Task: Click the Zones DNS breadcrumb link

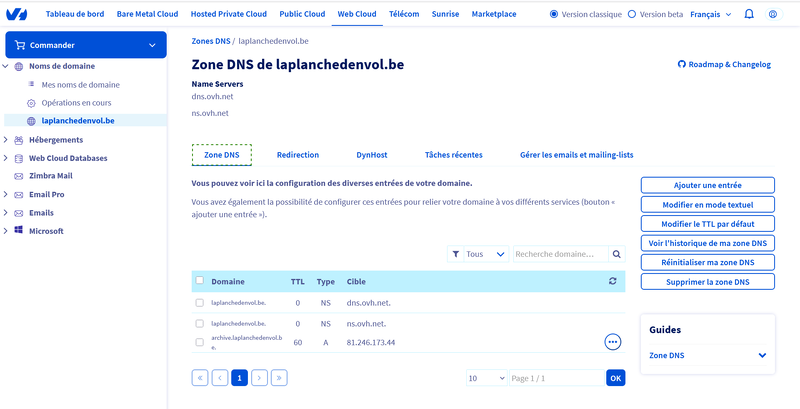Action: [x=211, y=41]
